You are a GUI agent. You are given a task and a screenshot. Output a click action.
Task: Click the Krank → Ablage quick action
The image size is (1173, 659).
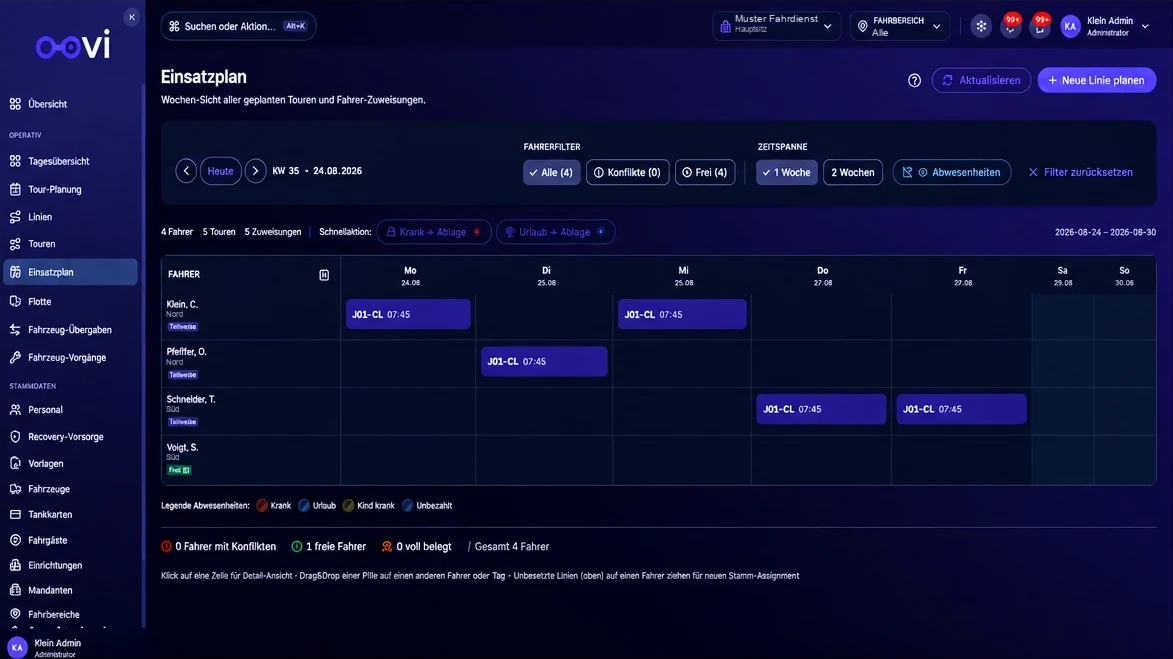click(x=434, y=232)
